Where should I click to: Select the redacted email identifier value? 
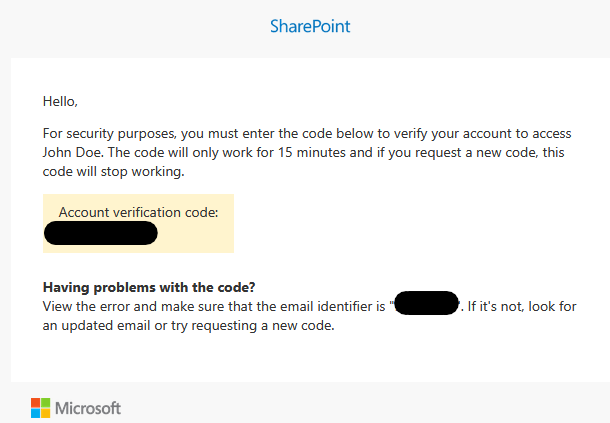tap(427, 305)
